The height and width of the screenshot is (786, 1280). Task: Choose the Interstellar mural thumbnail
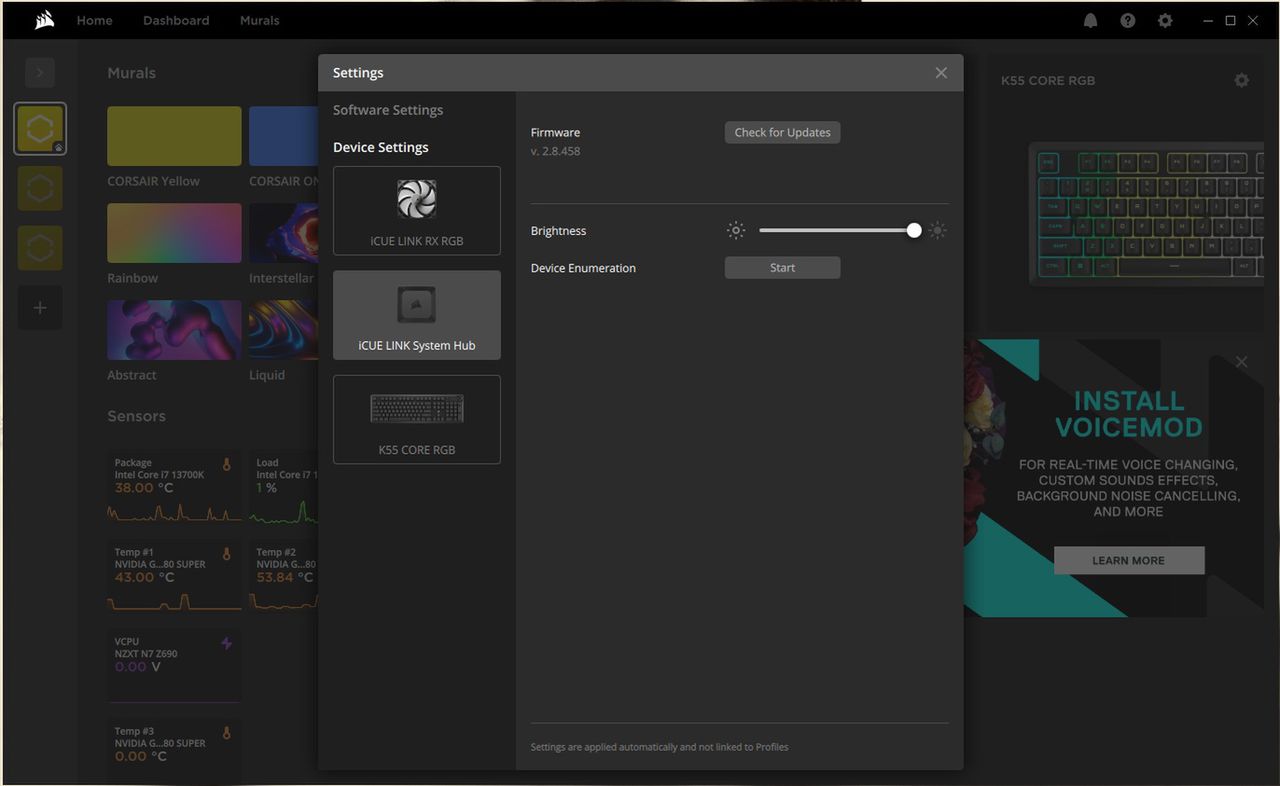pos(284,233)
